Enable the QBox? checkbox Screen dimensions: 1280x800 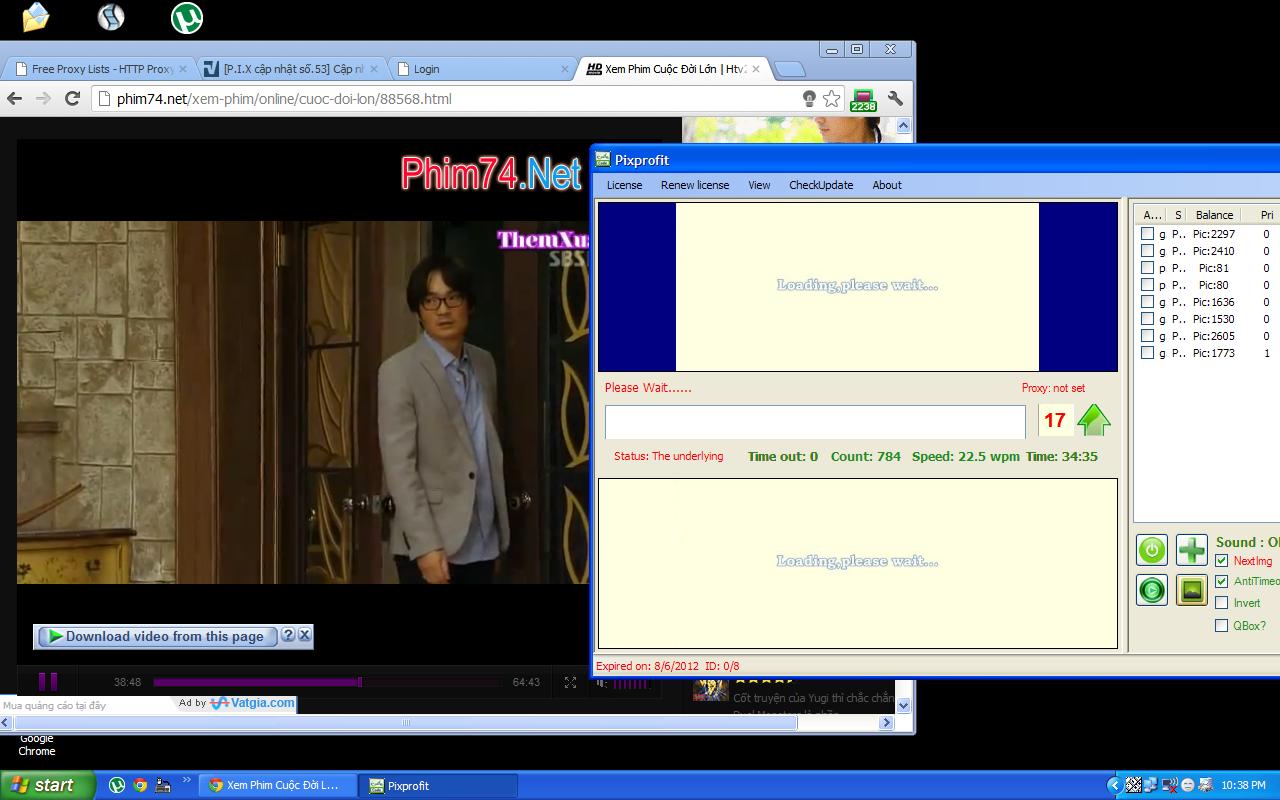tap(1221, 626)
